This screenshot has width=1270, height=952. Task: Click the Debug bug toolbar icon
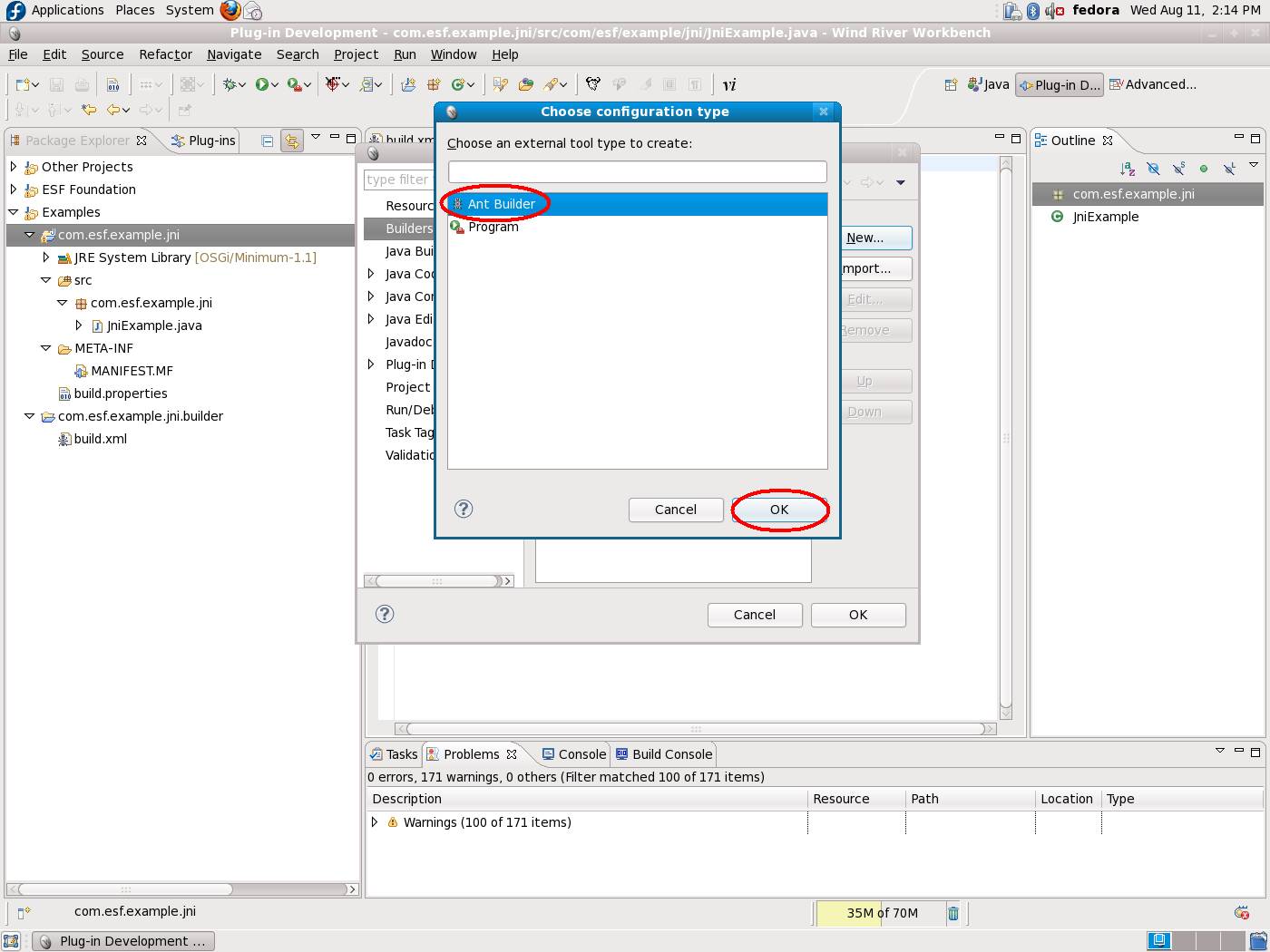(230, 84)
